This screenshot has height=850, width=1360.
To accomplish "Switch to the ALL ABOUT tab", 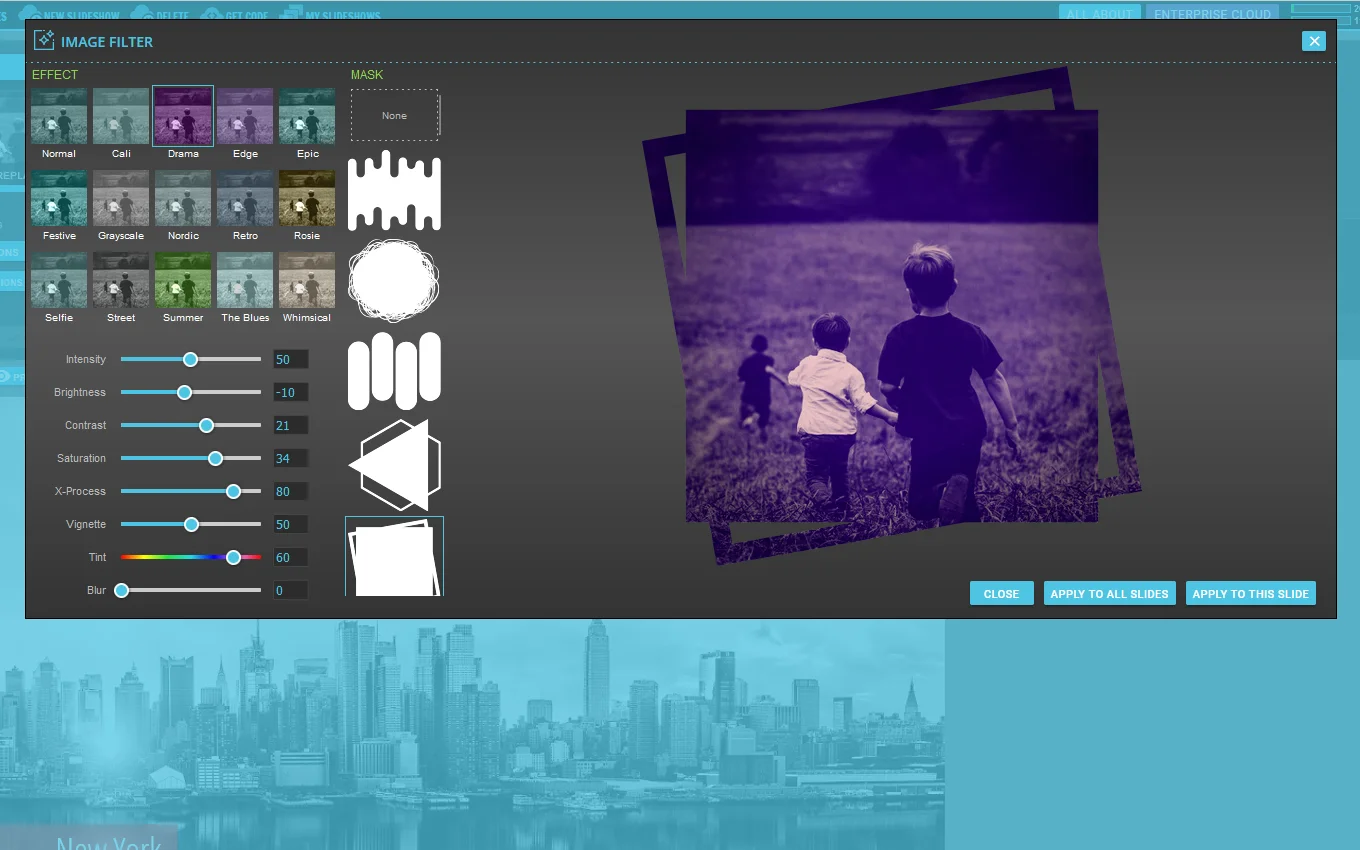I will coord(1100,14).
